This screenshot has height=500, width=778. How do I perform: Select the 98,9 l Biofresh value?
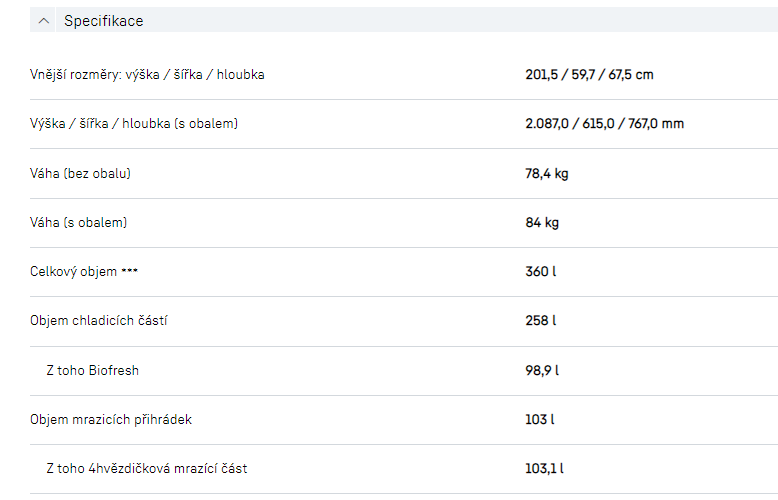tap(542, 371)
